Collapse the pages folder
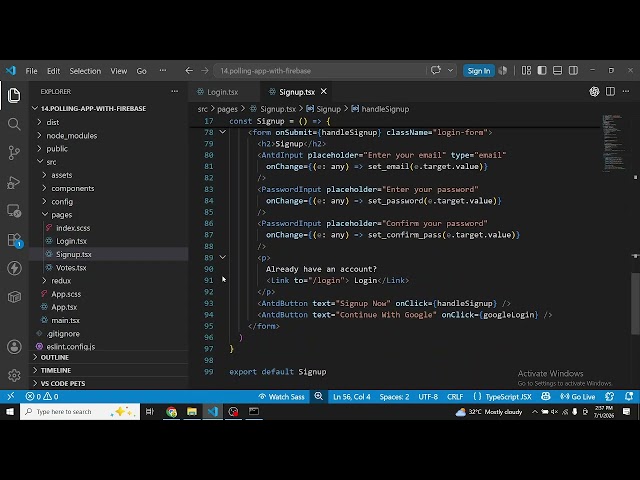 pos(45,214)
